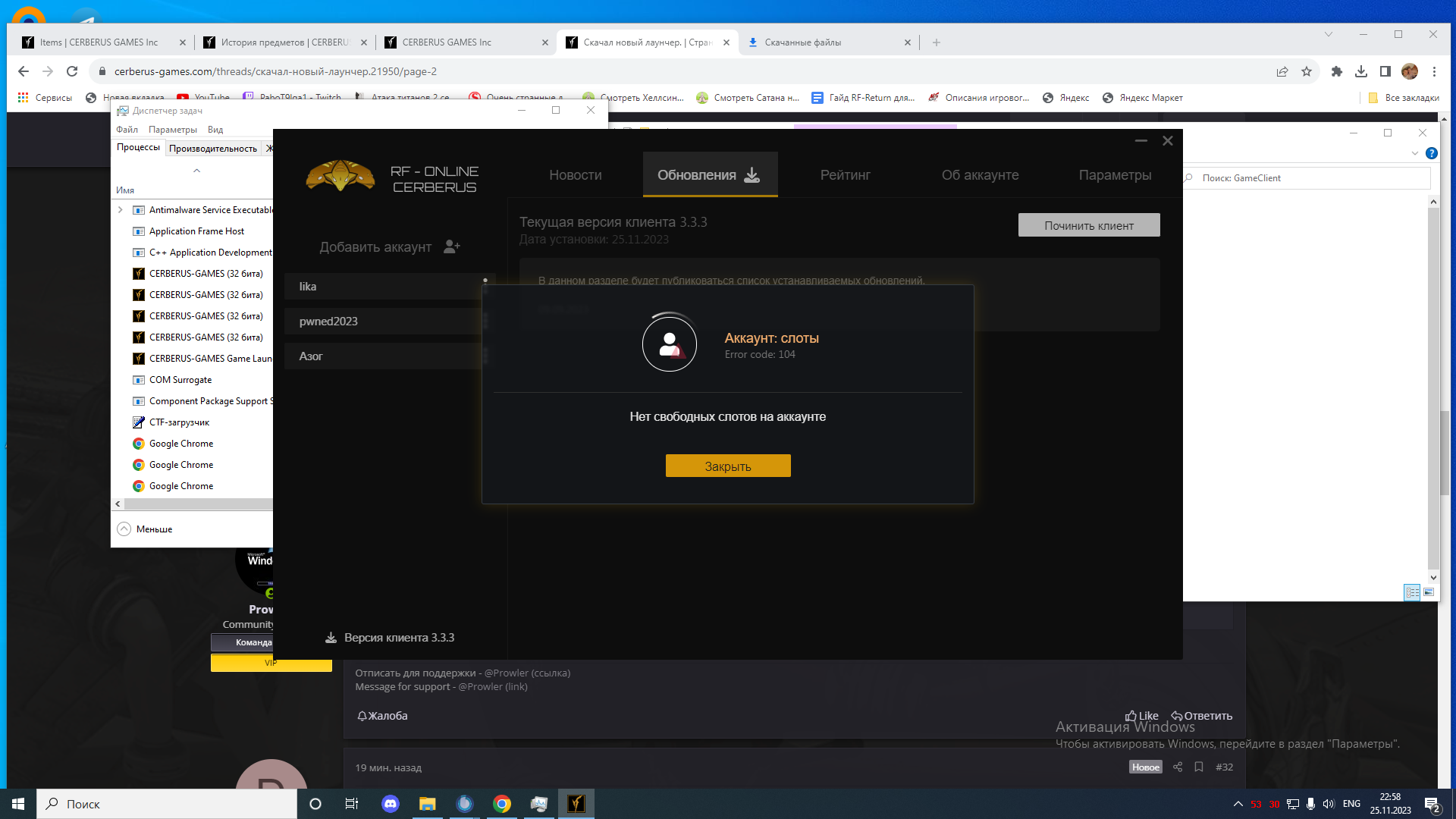Open Chrome three-dot menu
This screenshot has height=819, width=1456.
pos(1434,71)
